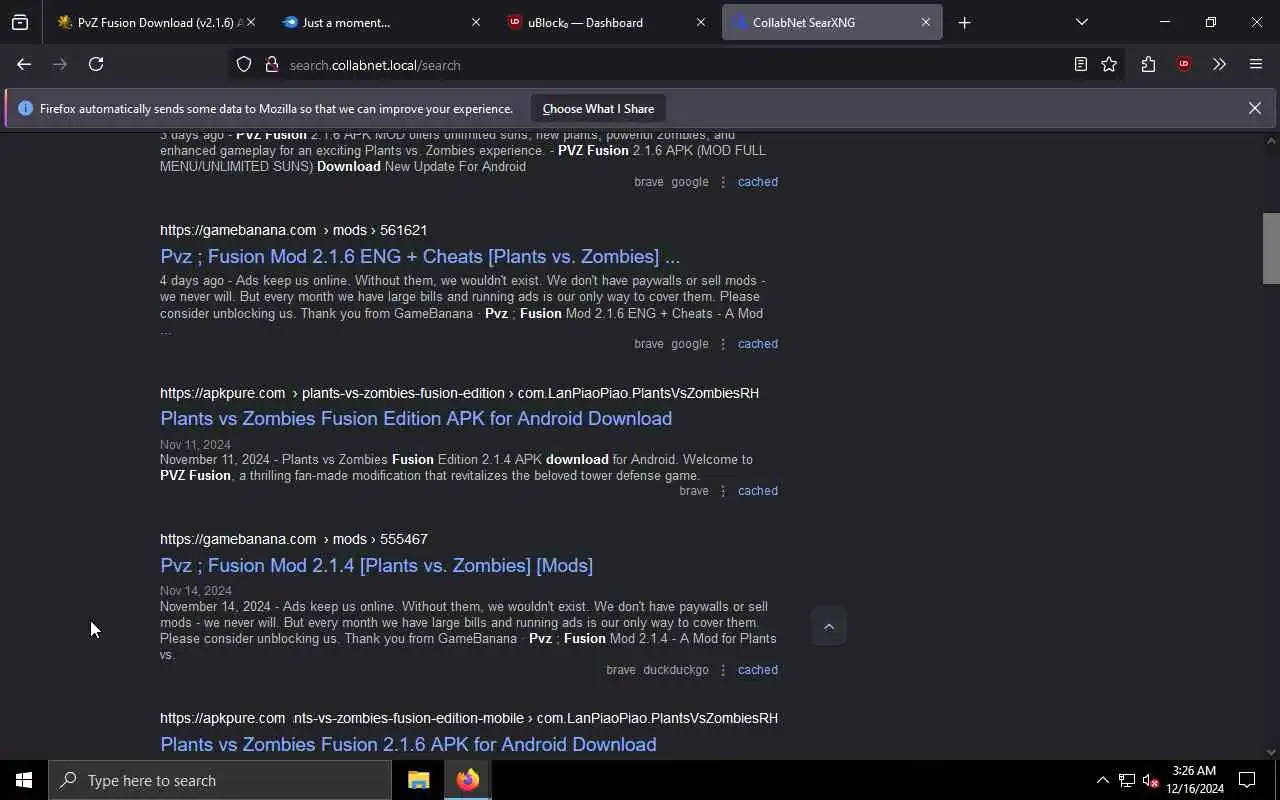Image resolution: width=1280 pixels, height=800 pixels.
Task: Open Windows notification center
Action: point(1247,780)
